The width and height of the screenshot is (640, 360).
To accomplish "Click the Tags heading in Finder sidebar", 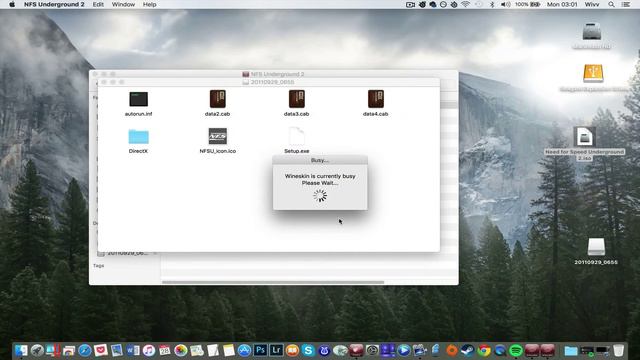I will (98, 266).
